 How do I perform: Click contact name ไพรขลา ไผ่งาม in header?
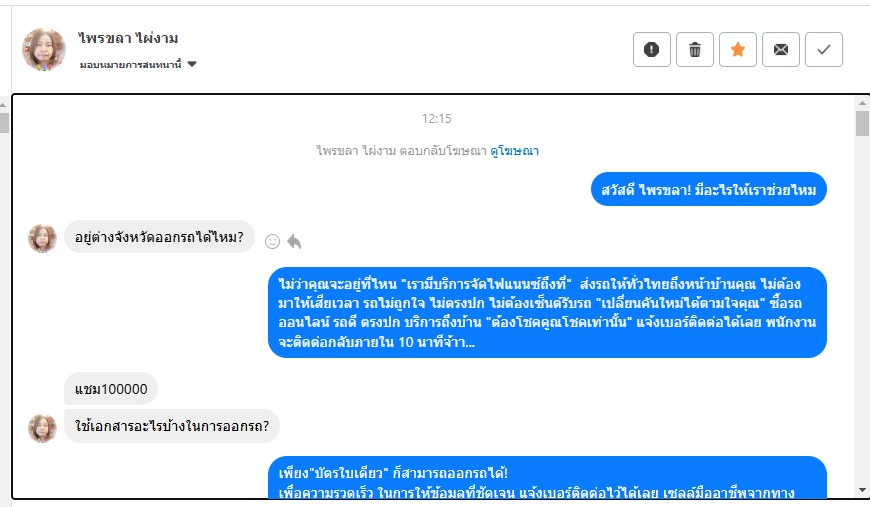128,38
